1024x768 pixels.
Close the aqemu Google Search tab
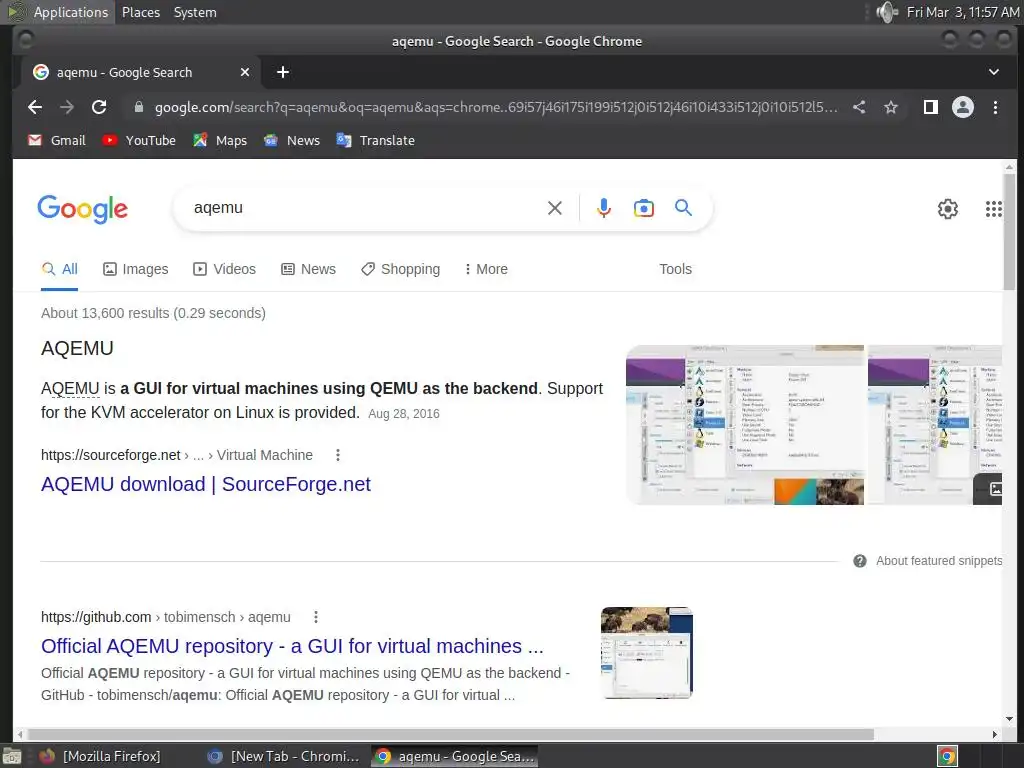[x=245, y=72]
